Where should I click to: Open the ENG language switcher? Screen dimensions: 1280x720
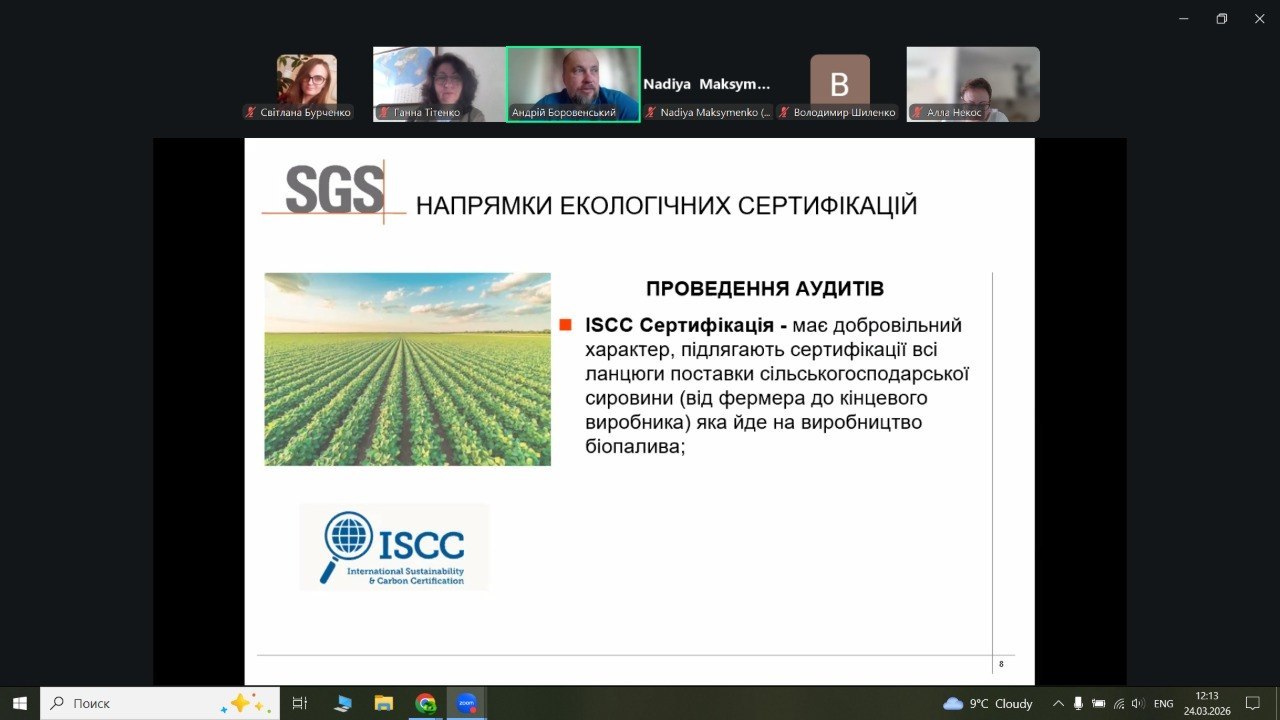pyautogui.click(x=1164, y=703)
